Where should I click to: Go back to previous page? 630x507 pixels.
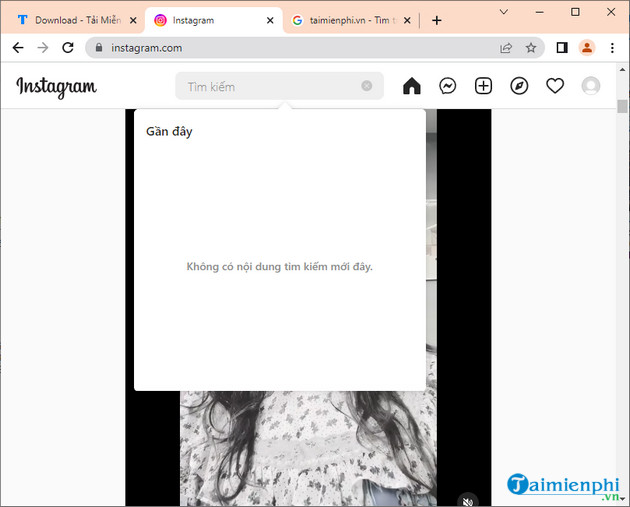point(18,47)
